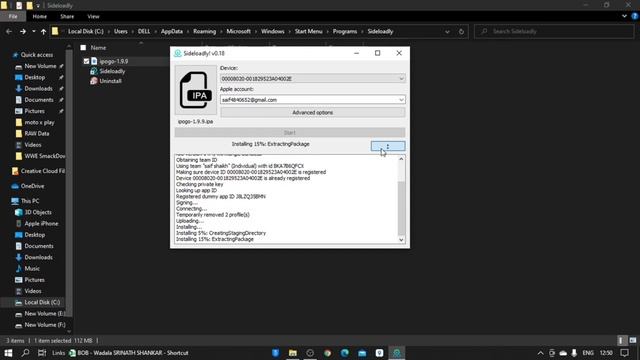This screenshot has height=360, width=640.
Task: Click AppData in the address path
Action: (x=171, y=31)
